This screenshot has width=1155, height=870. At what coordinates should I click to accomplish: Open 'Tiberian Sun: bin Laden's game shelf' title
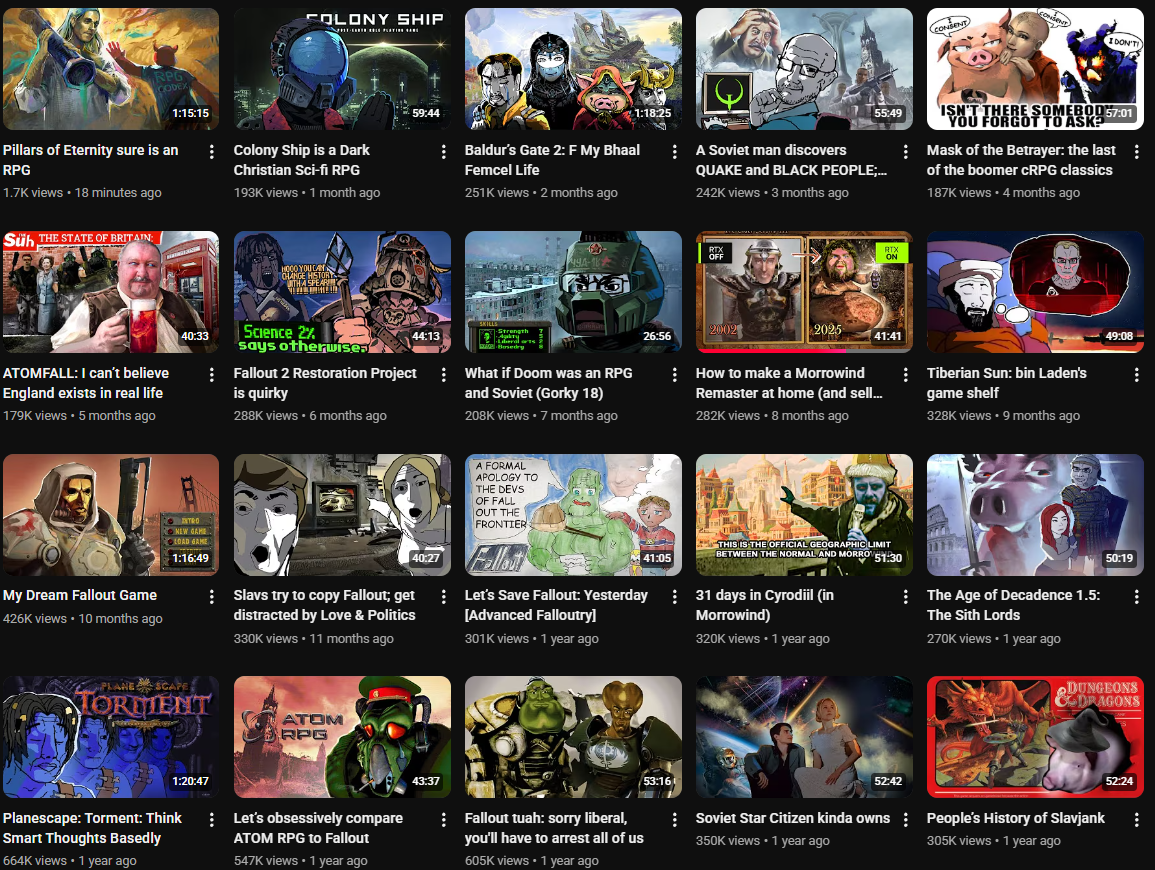click(x=1006, y=383)
